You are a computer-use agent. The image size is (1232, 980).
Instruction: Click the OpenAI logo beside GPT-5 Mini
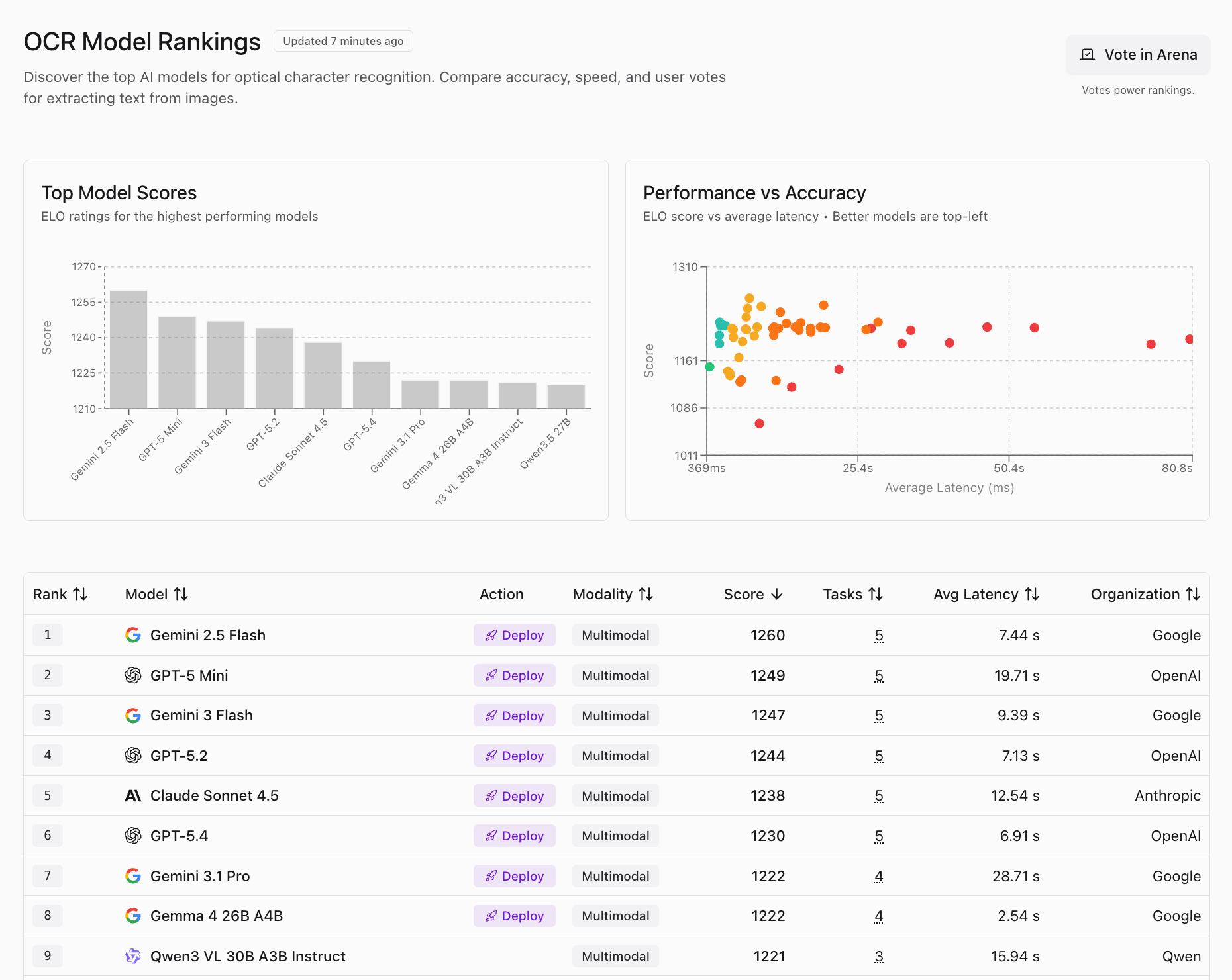[133, 675]
